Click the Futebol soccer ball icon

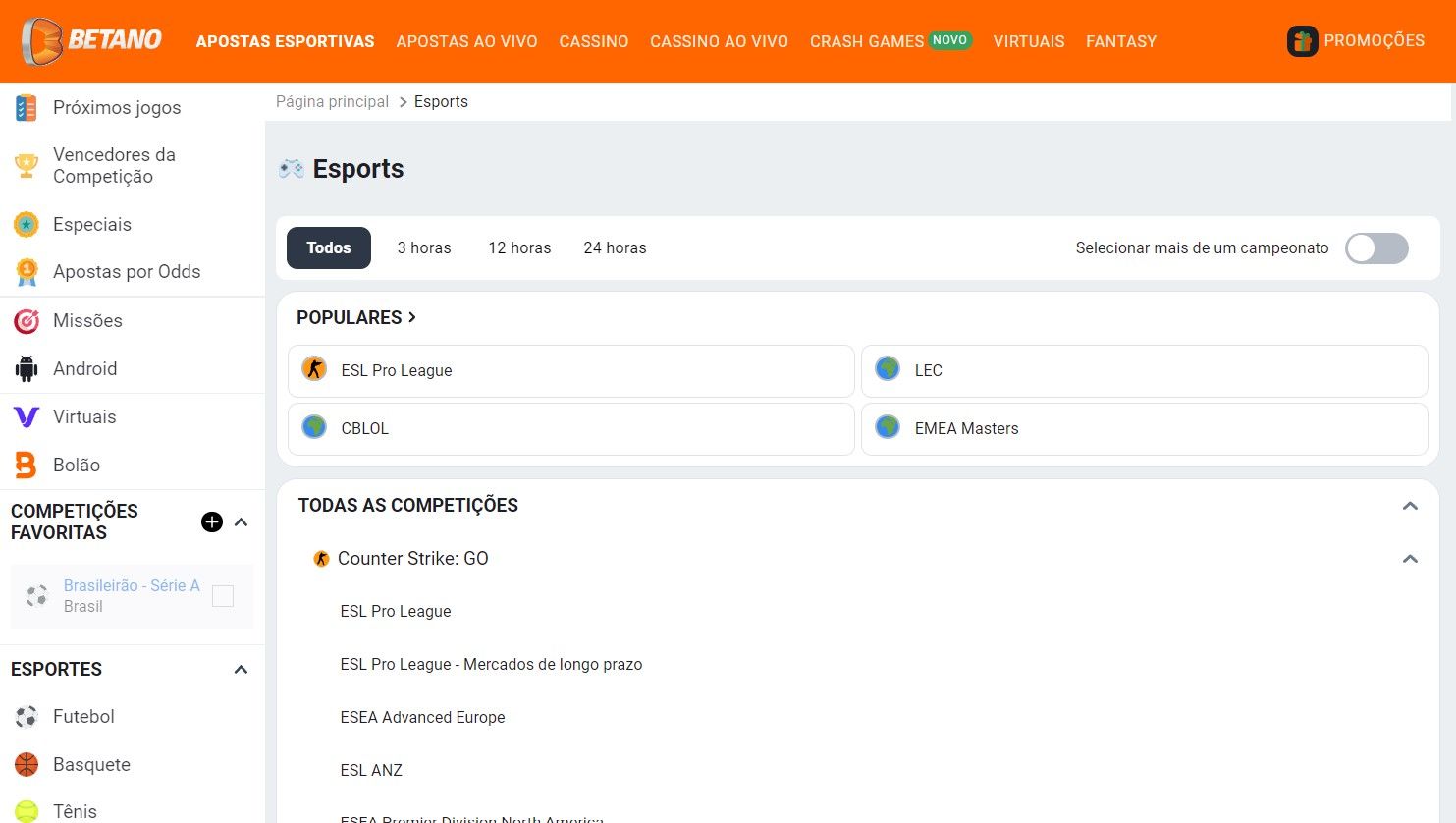click(27, 717)
